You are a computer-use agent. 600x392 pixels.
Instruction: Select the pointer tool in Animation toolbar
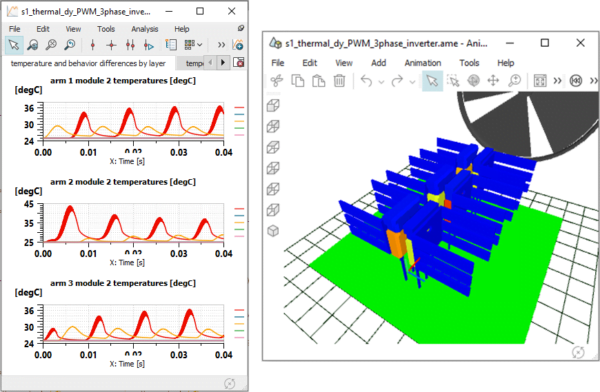432,81
